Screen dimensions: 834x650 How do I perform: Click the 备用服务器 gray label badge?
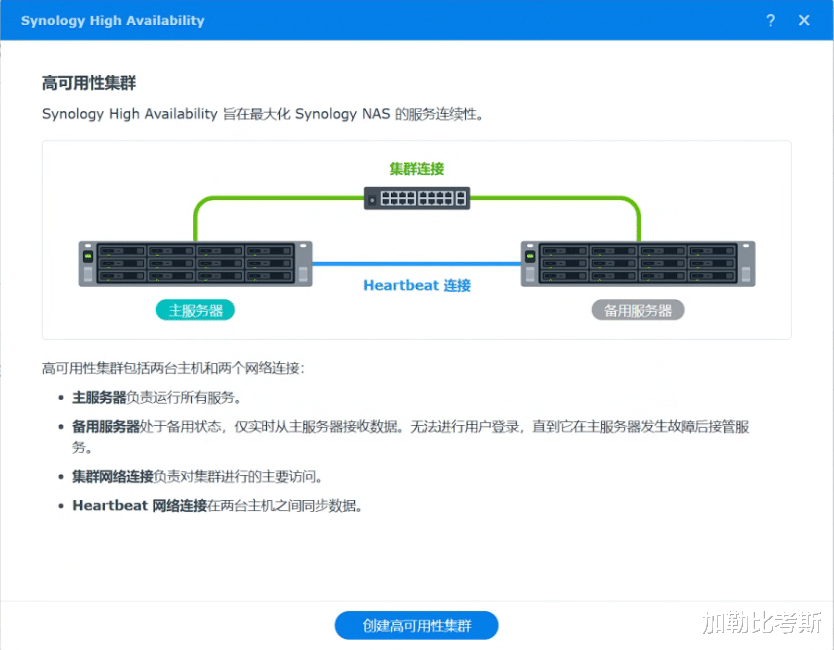coord(638,310)
